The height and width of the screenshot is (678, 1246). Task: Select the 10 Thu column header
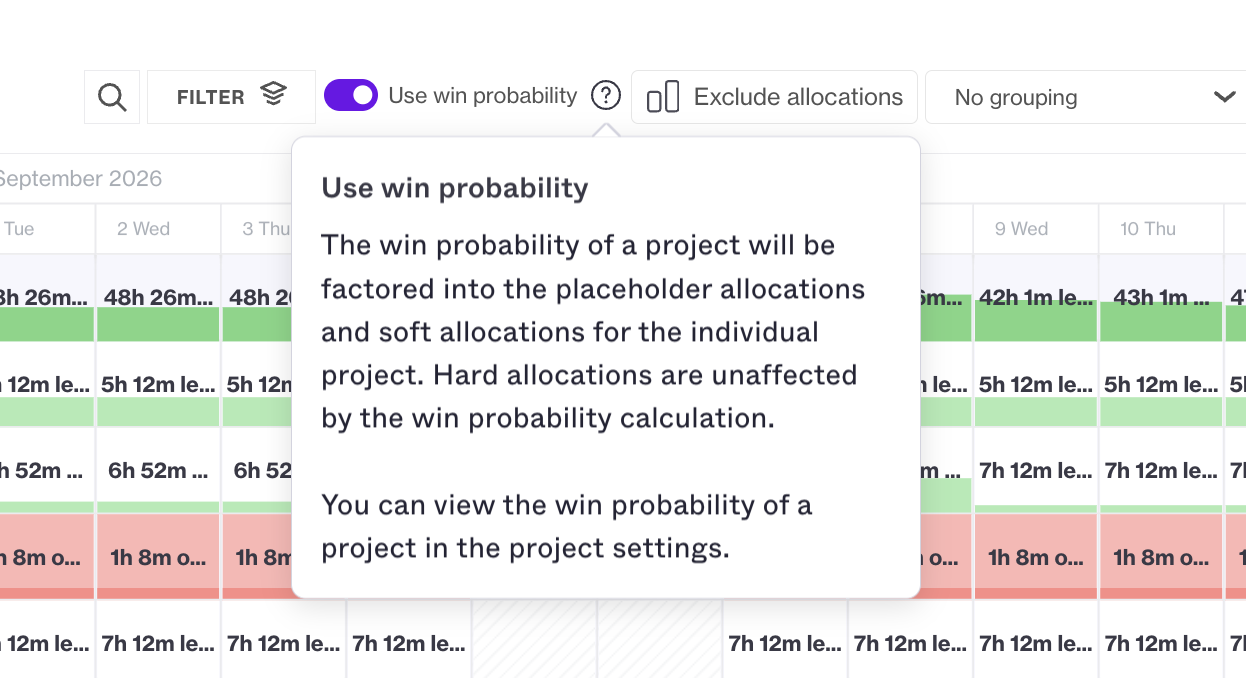1160,229
